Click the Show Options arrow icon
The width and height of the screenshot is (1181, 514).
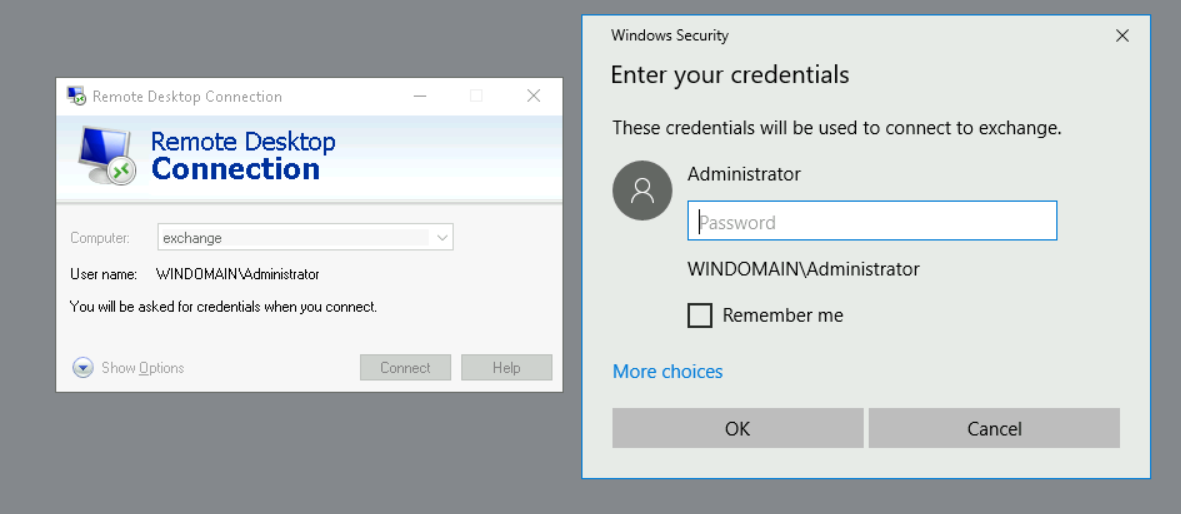(x=83, y=368)
